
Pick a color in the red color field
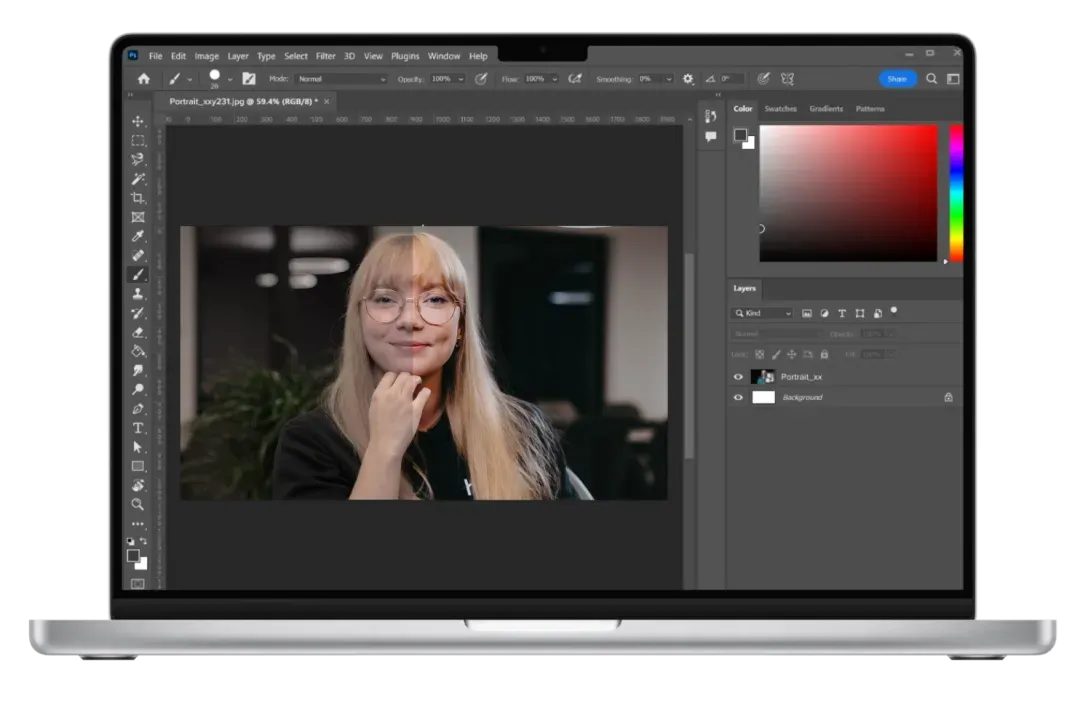point(848,194)
